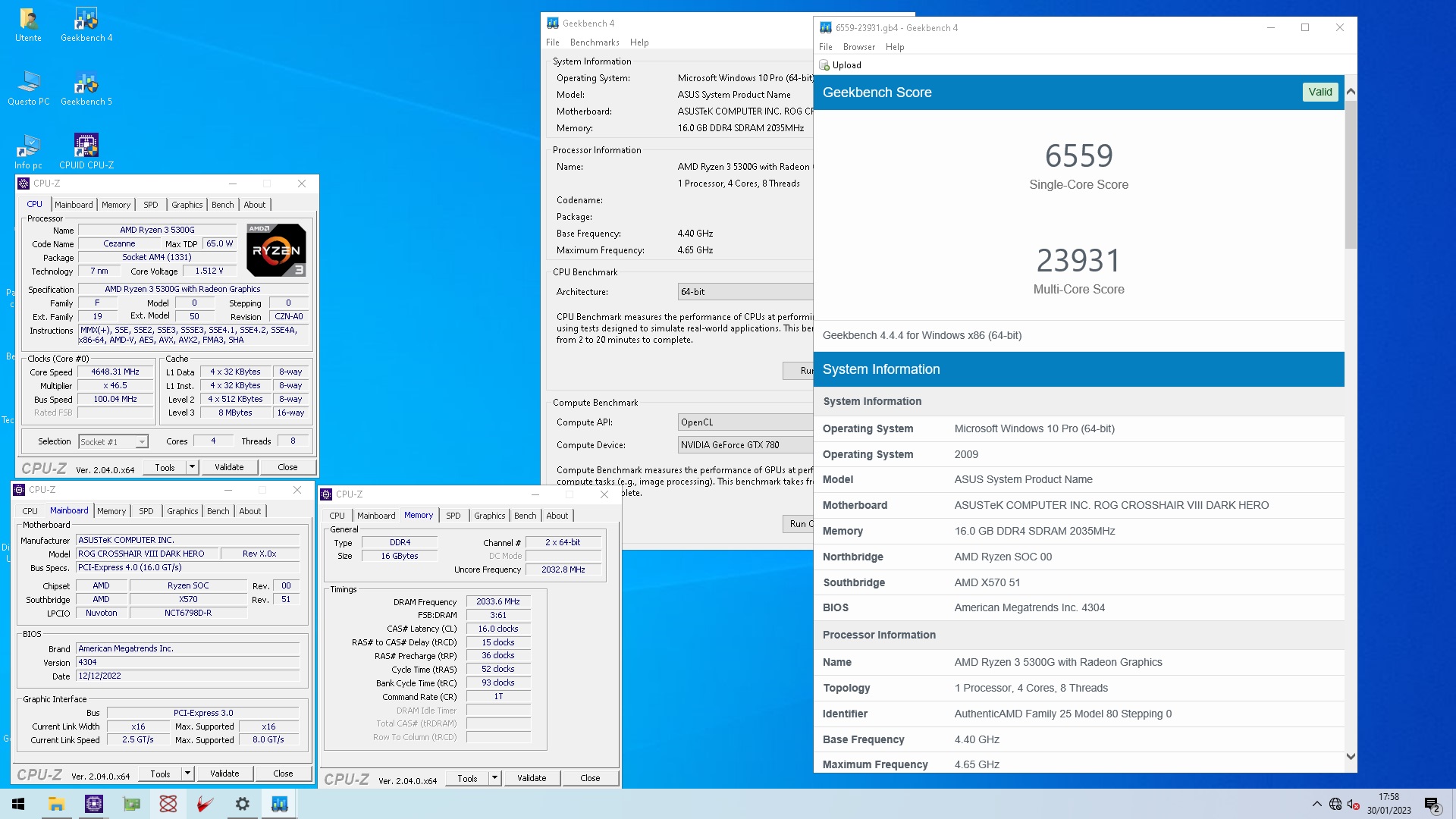This screenshot has width=1456, height=819.
Task: Open the Geekbench 4 desktop shortcut
Action: pos(86,24)
